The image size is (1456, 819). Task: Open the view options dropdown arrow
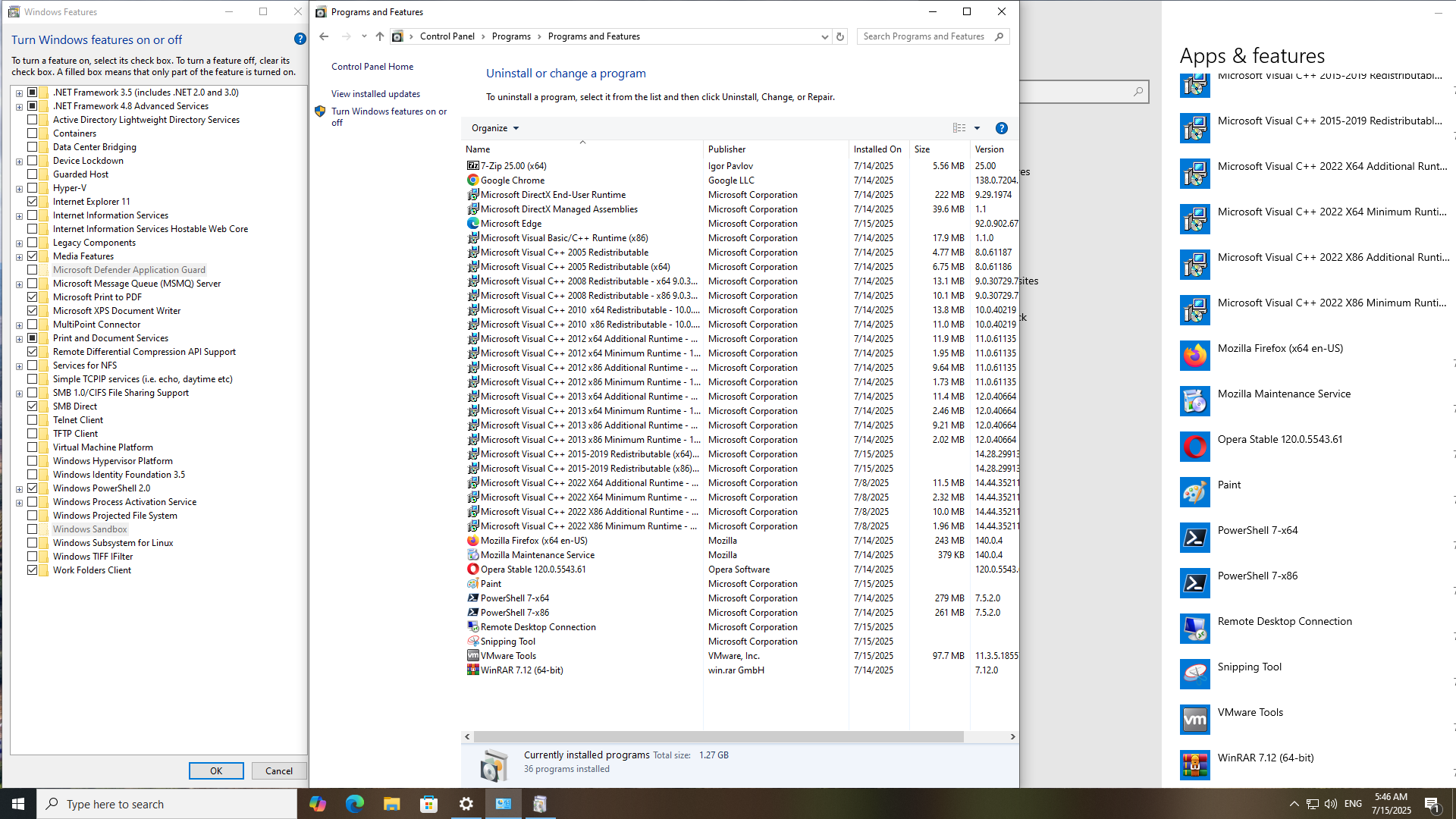[x=977, y=128]
